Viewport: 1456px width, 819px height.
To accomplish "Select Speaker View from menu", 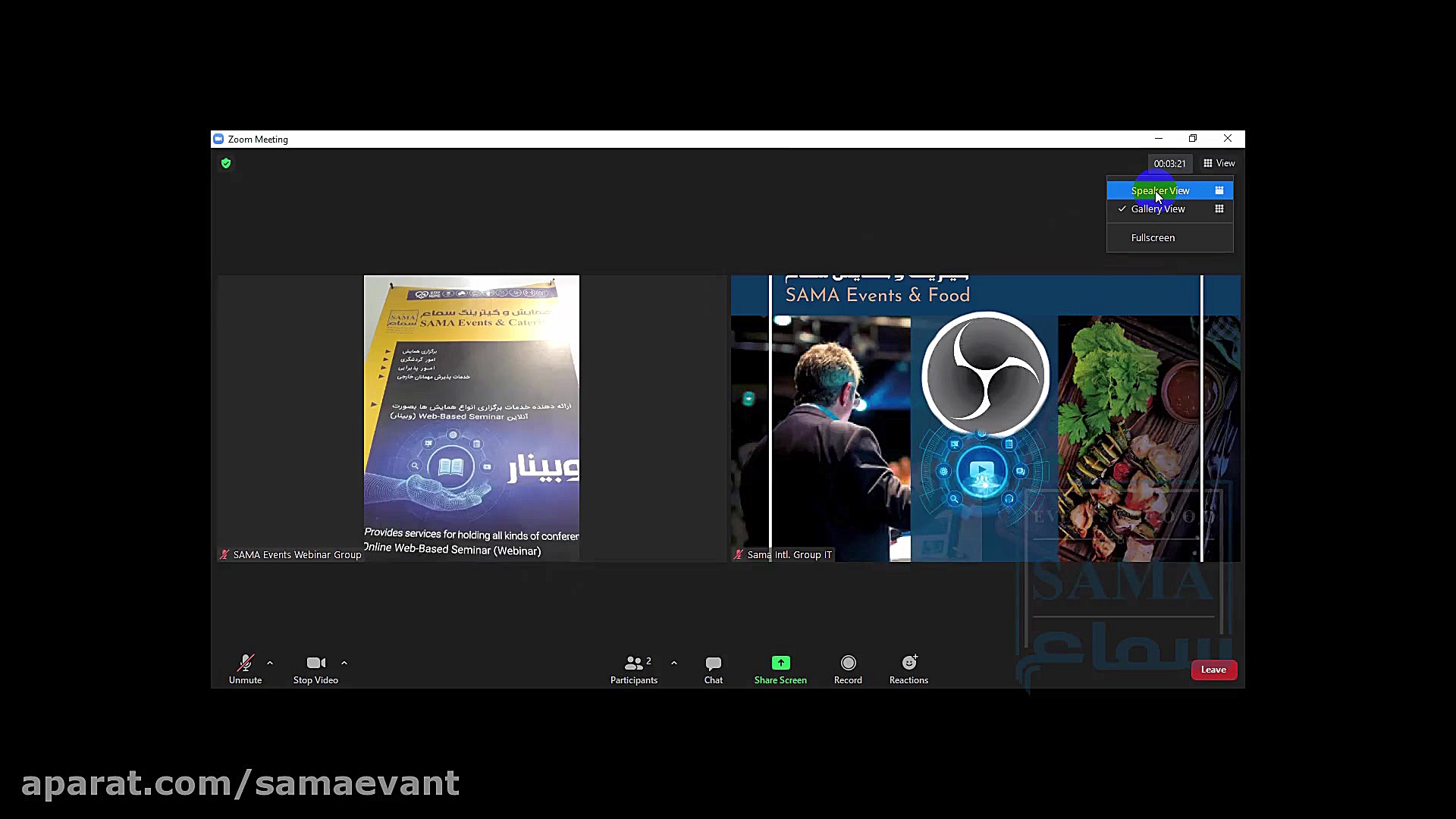I will [1170, 190].
